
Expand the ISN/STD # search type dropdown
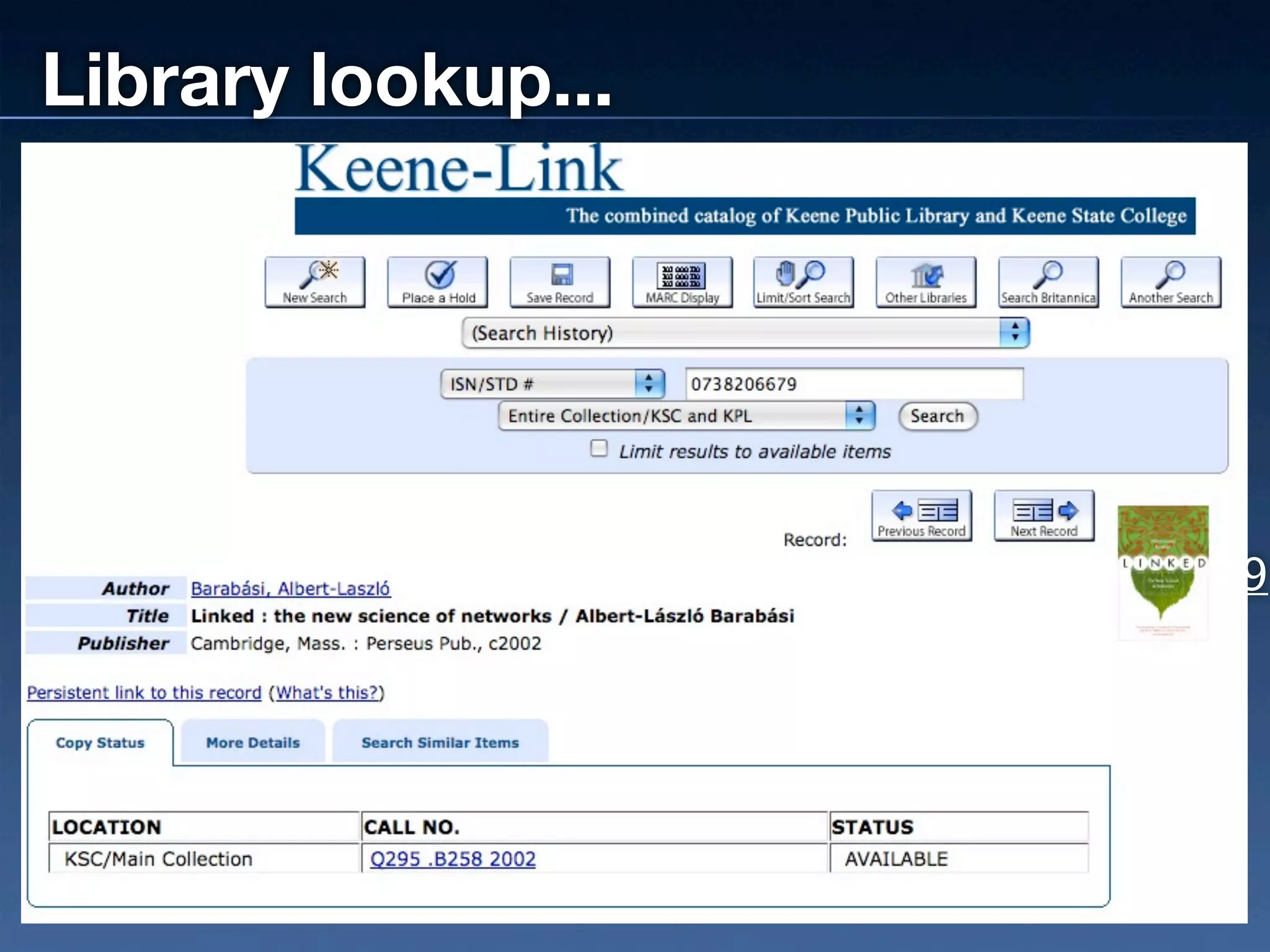[x=553, y=384]
